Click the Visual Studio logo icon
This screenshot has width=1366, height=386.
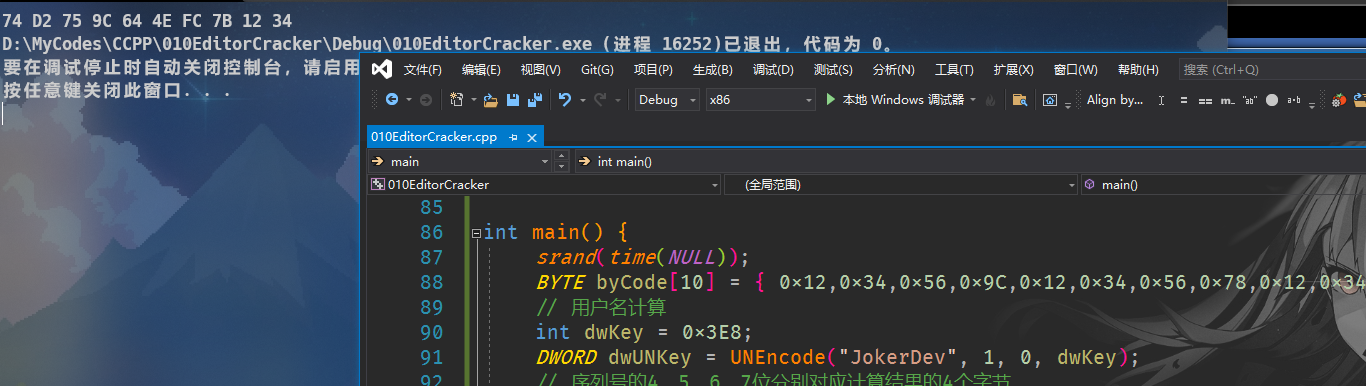(381, 69)
